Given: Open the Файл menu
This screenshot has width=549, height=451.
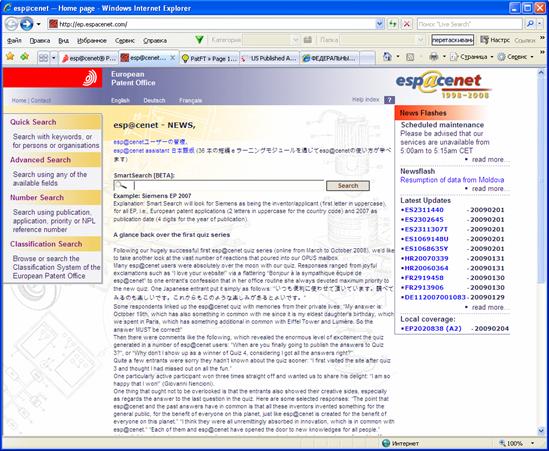Looking at the screenshot, I should pos(14,41).
